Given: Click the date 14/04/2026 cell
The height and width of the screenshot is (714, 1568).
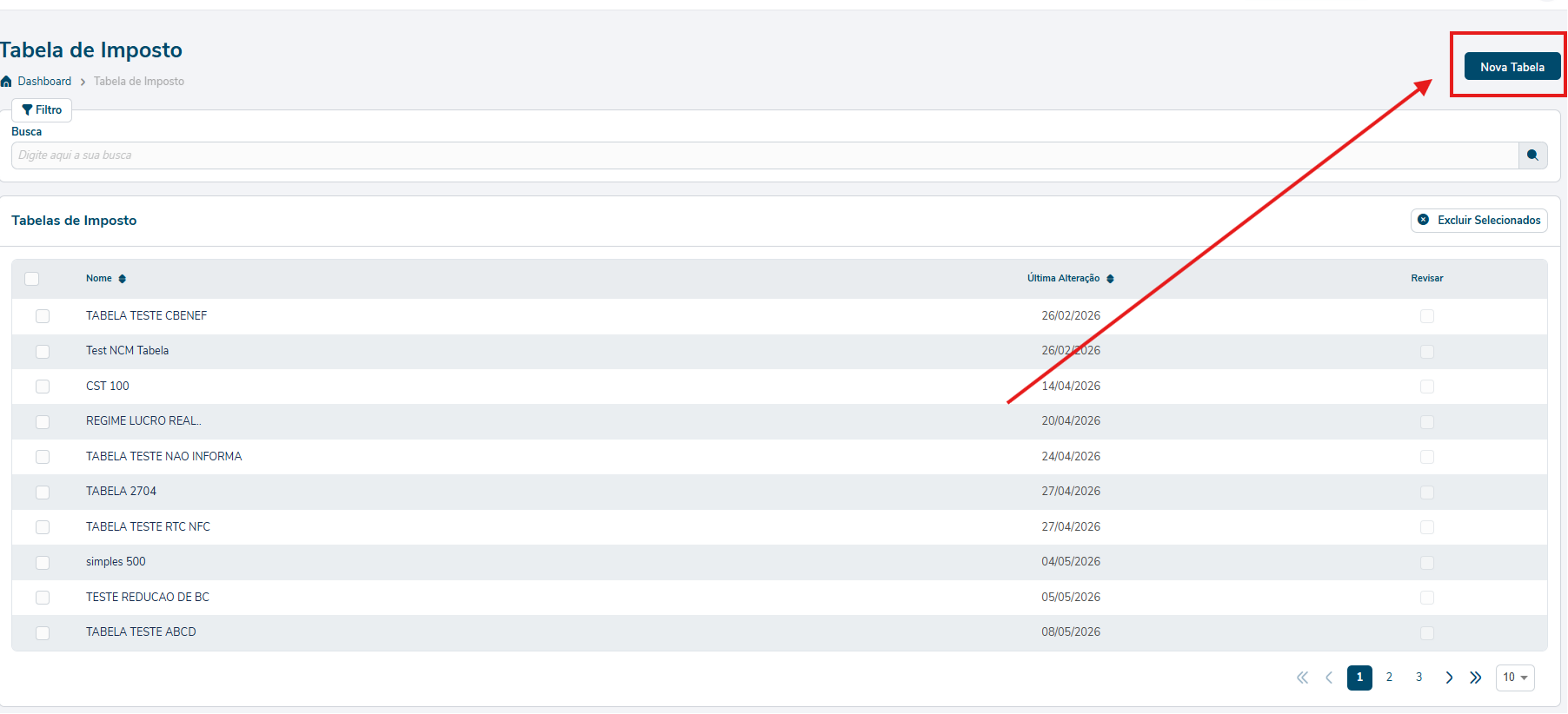Looking at the screenshot, I should pyautogui.click(x=1071, y=387).
